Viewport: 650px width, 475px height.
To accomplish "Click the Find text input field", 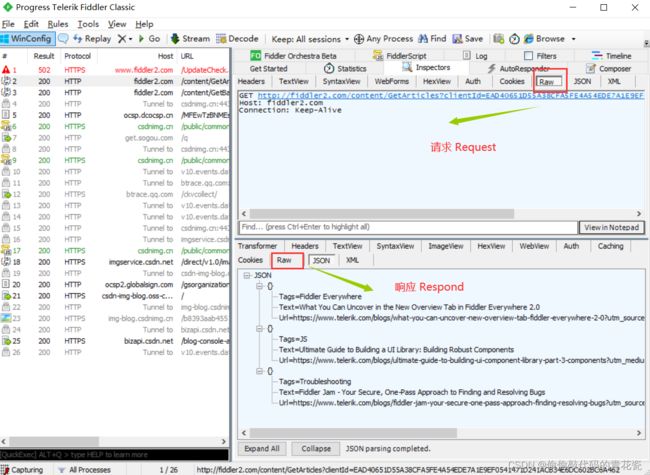I will pyautogui.click(x=408, y=227).
